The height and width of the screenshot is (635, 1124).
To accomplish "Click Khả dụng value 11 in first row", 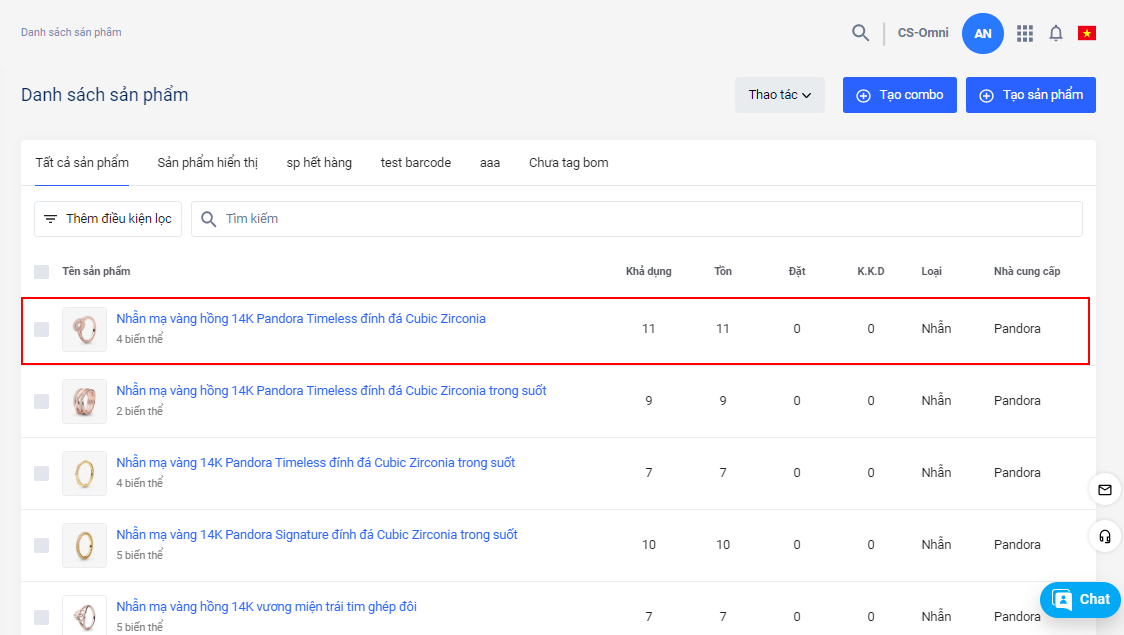I will point(649,329).
